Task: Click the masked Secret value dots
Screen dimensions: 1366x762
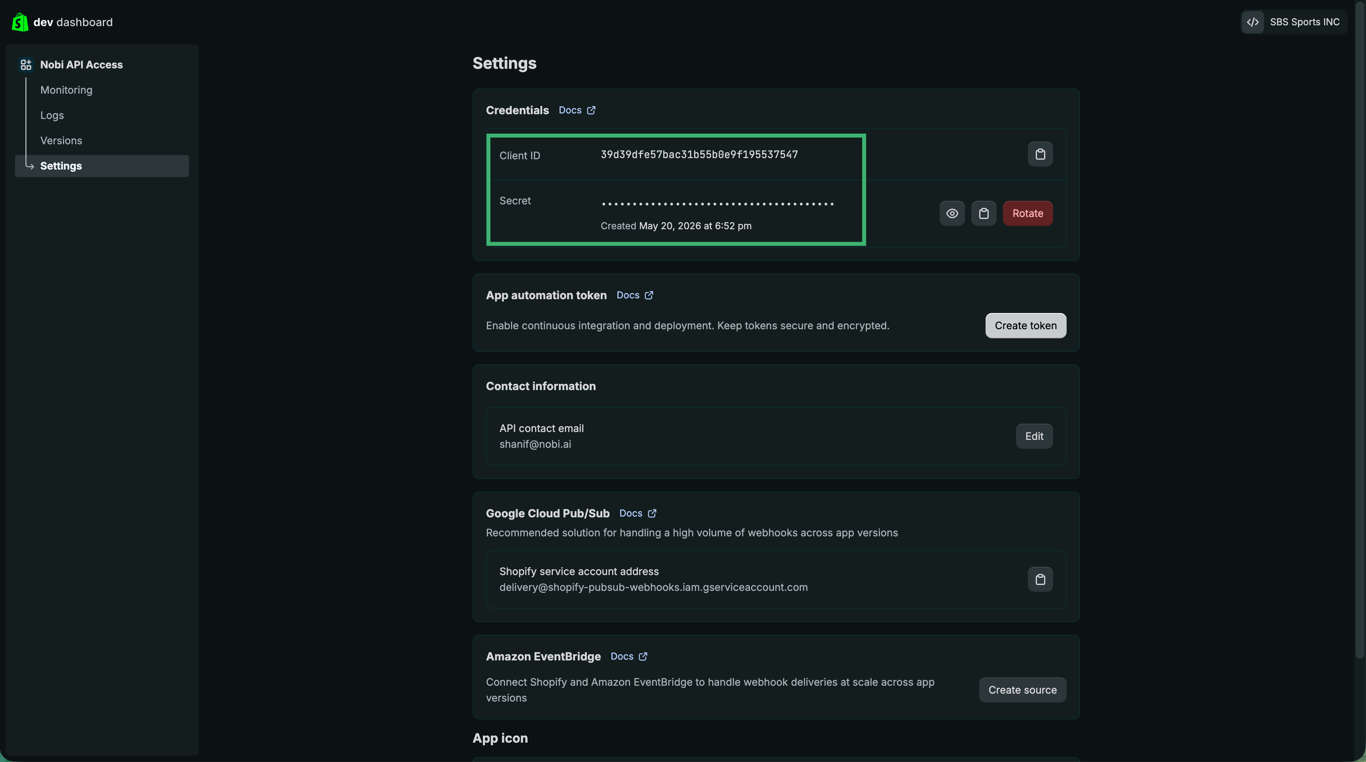Action: tap(718, 204)
